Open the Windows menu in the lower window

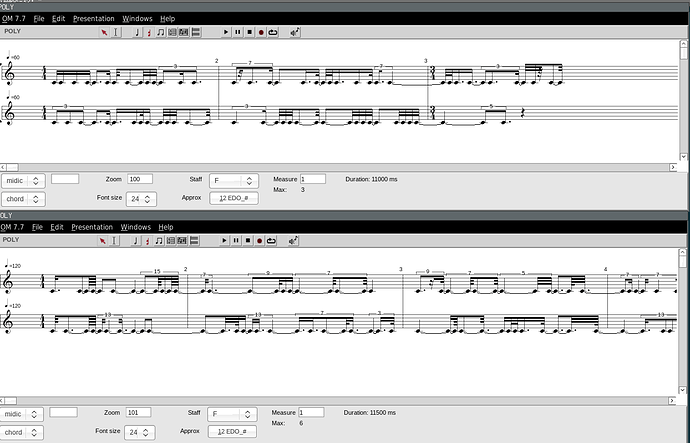point(137,227)
